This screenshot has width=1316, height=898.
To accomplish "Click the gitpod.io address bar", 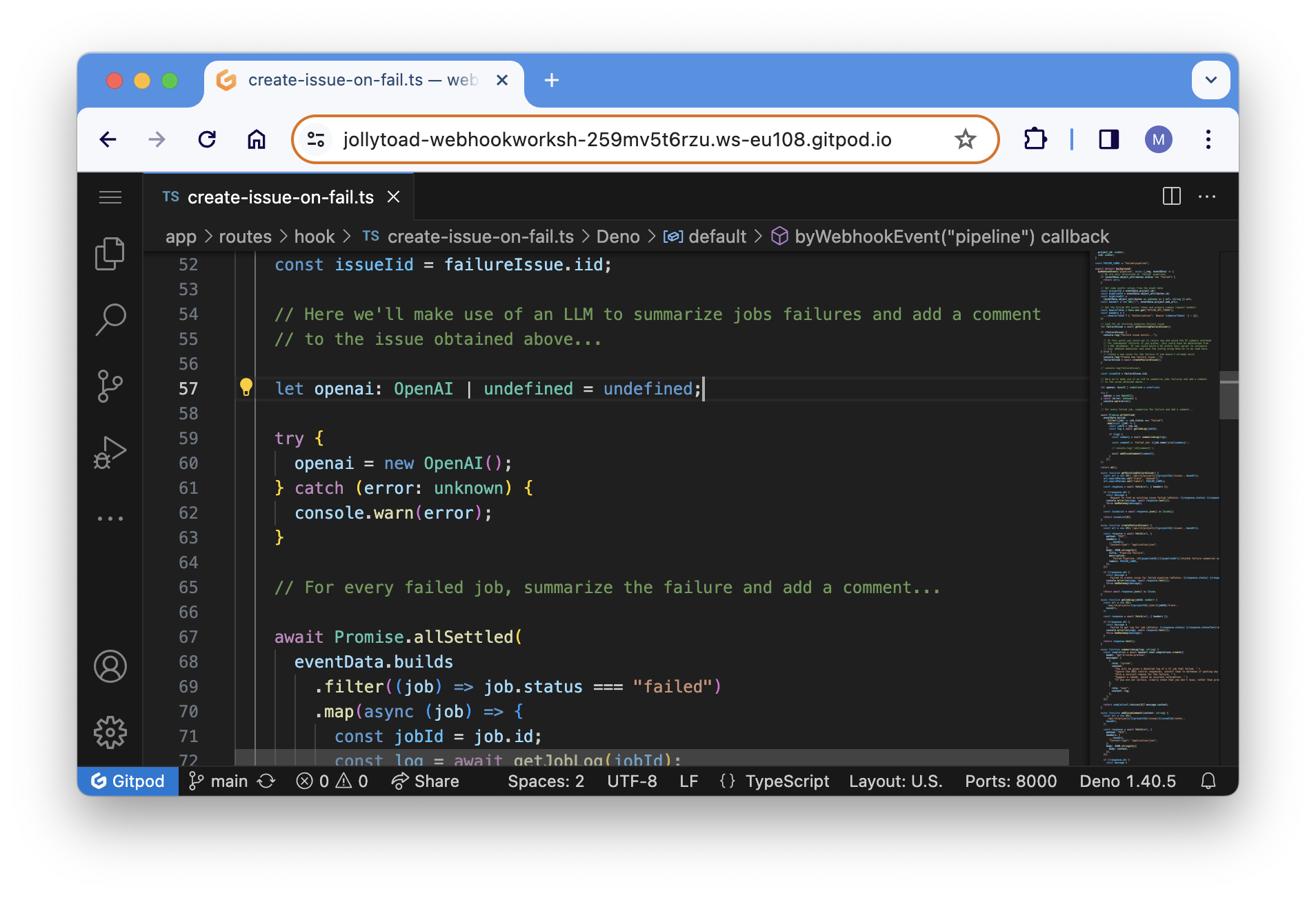I will tap(617, 140).
